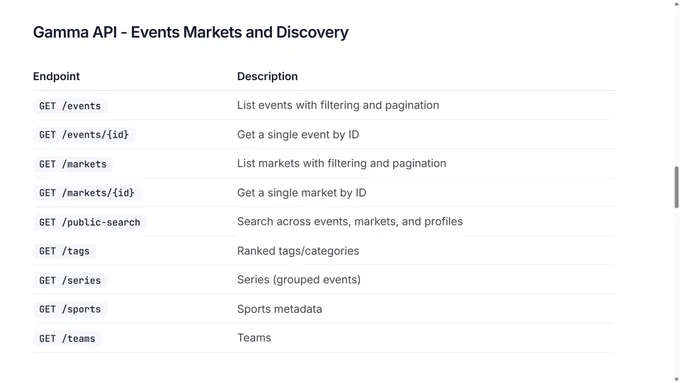This screenshot has width=680, height=383.
Task: Click the 'Ranked tags/categories' description text
Action: [298, 251]
